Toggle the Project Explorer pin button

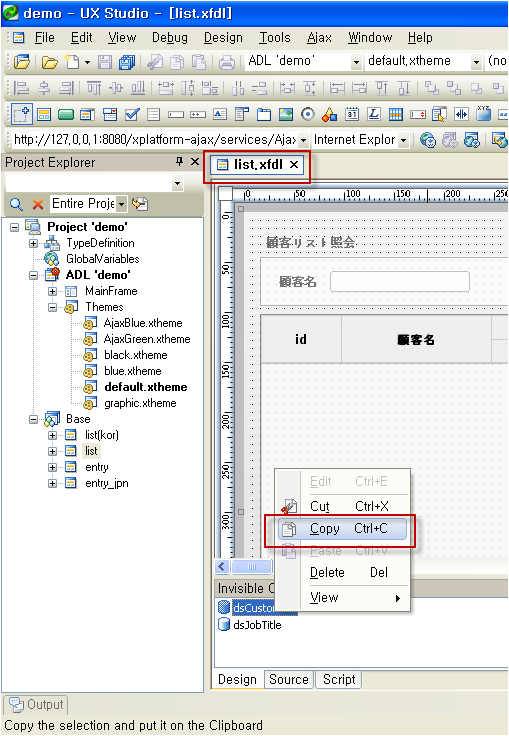pyautogui.click(x=179, y=162)
